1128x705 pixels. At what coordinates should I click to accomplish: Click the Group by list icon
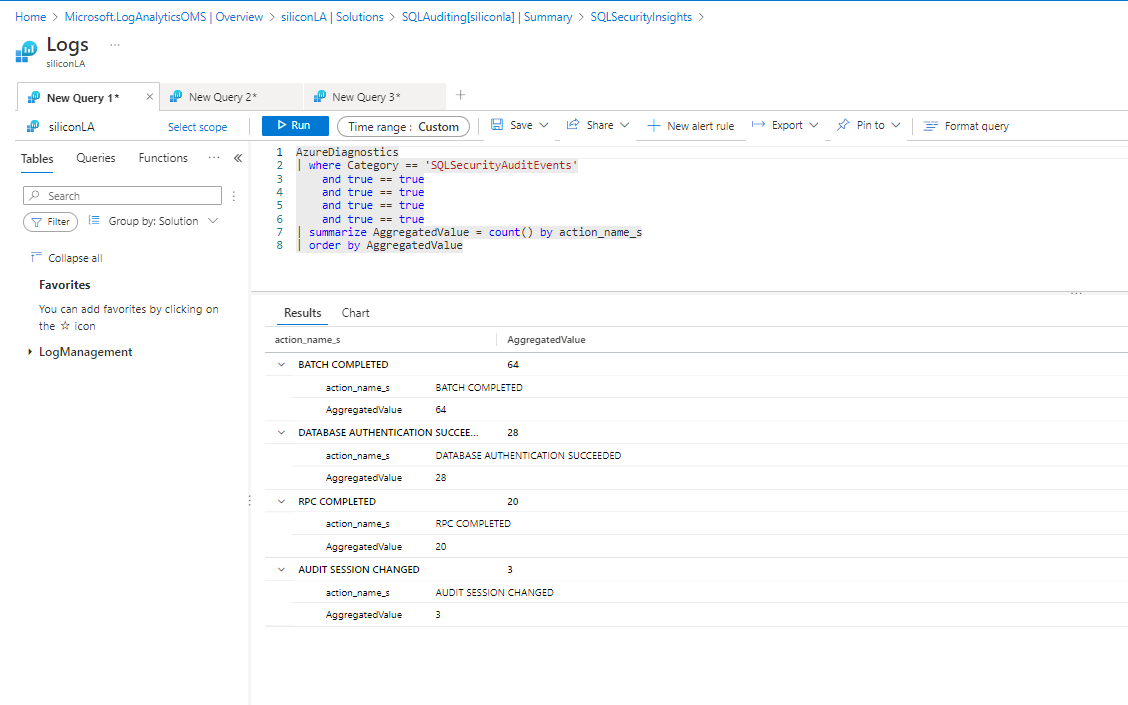pyautogui.click(x=94, y=220)
